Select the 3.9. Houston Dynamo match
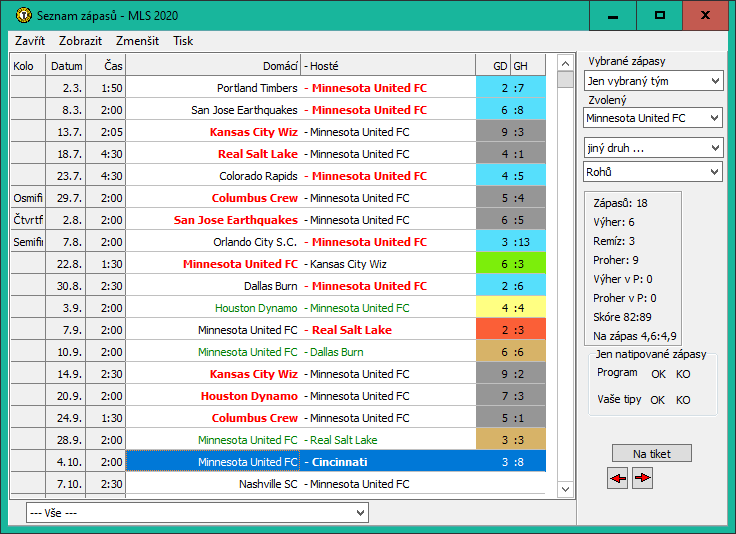 click(x=278, y=308)
